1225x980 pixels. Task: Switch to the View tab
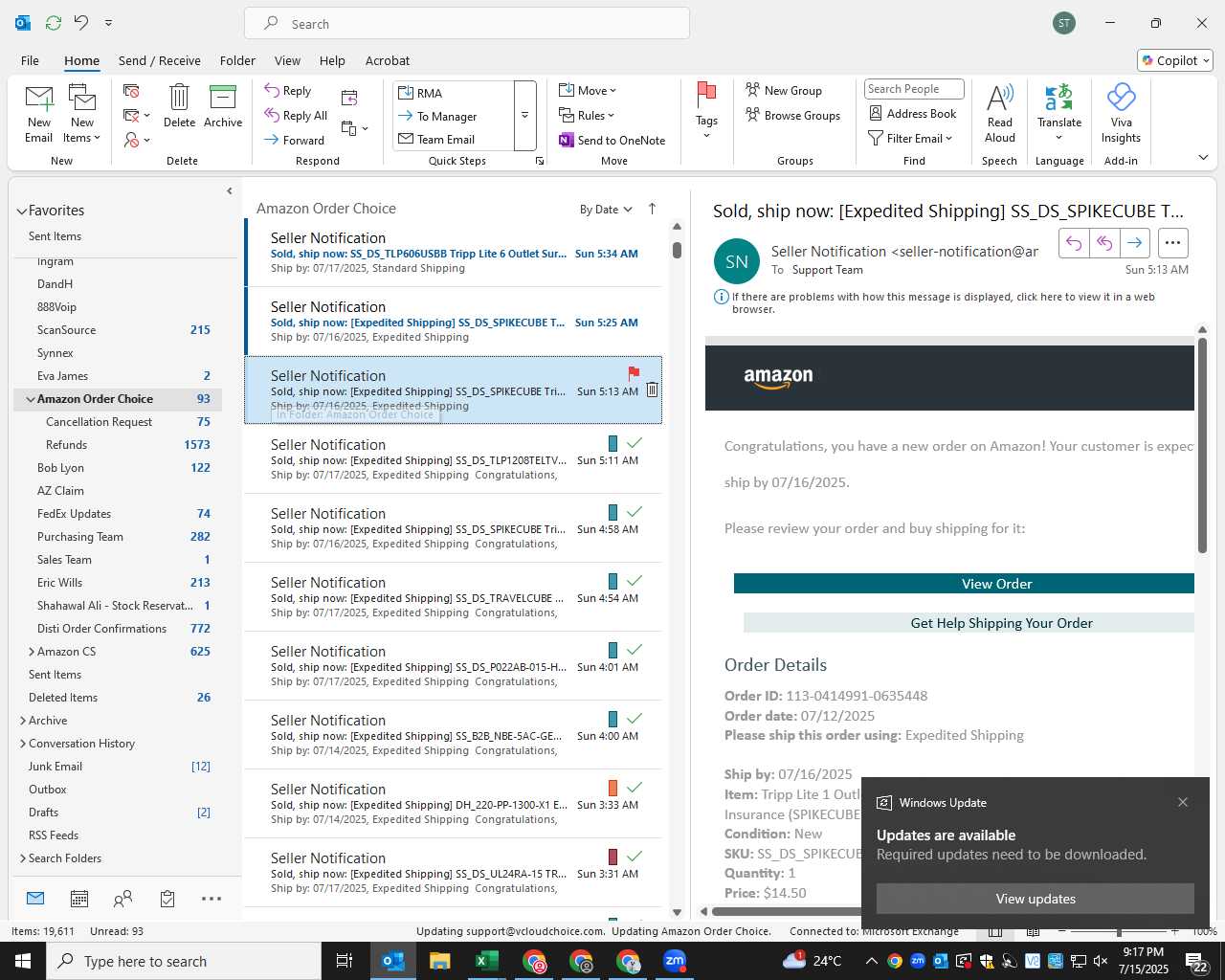[287, 60]
